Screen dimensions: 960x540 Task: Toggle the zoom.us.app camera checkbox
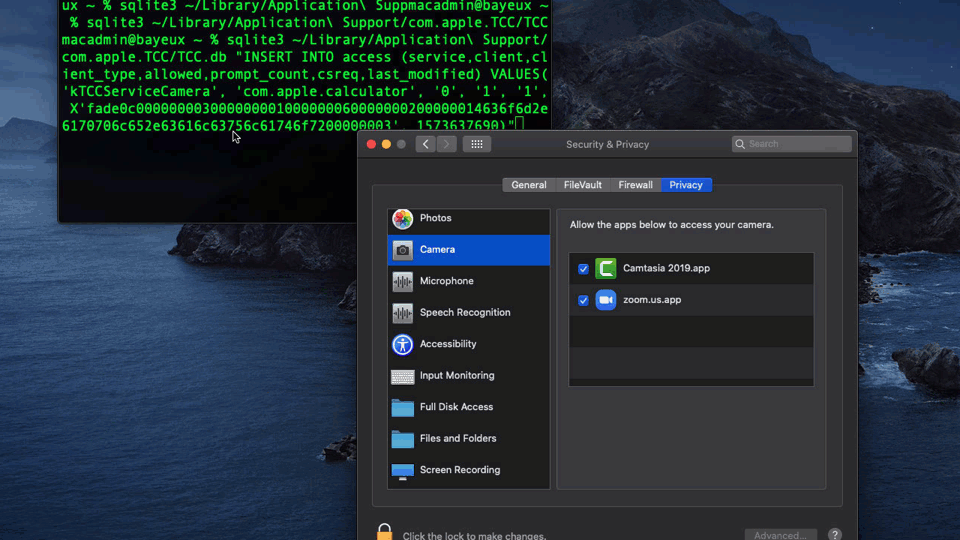point(584,300)
